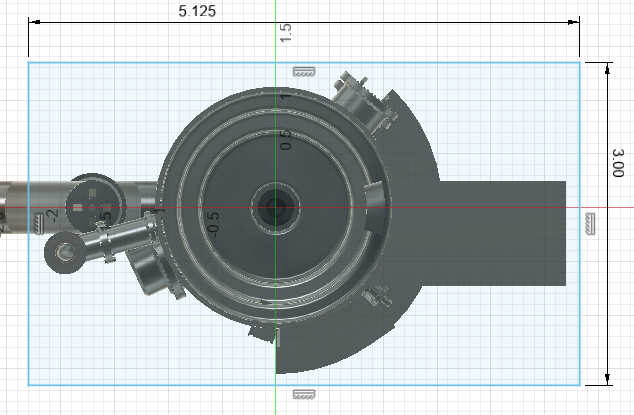Image resolution: width=634 pixels, height=415 pixels.
Task: Select the constraint glyph on the rectangle's top edge
Action: pyautogui.click(x=303, y=71)
